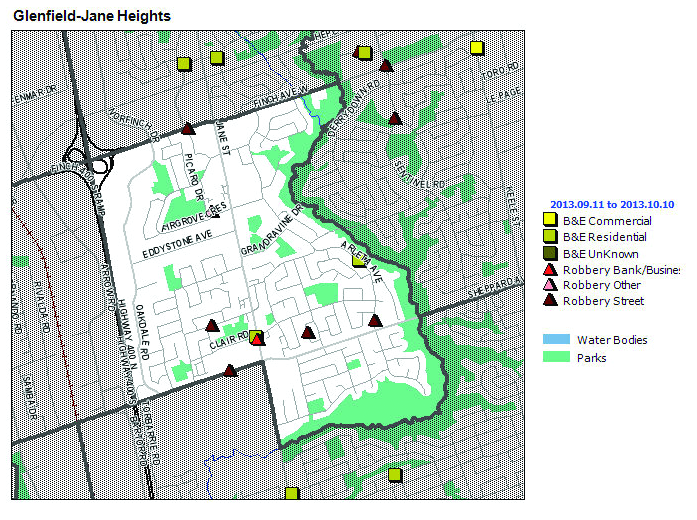This screenshot has height=520, width=697.
Task: Click the Parks legend label
Action: pyautogui.click(x=591, y=358)
